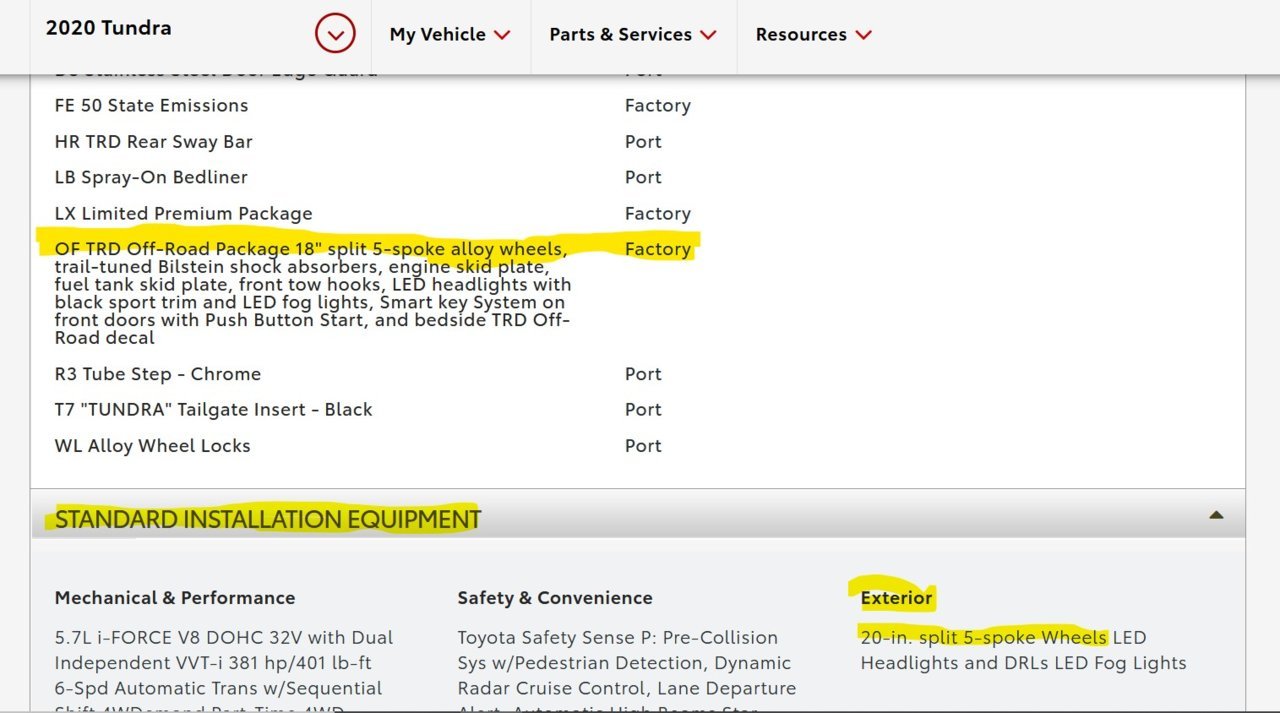The height and width of the screenshot is (713, 1280).
Task: Click the Exterior heading
Action: (x=896, y=598)
